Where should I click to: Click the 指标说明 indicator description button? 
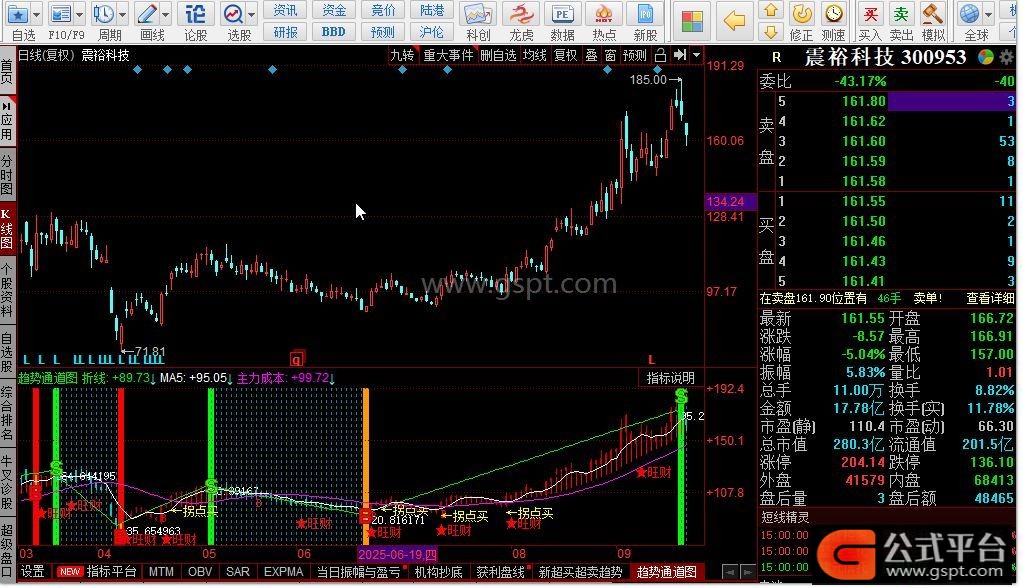click(x=670, y=378)
